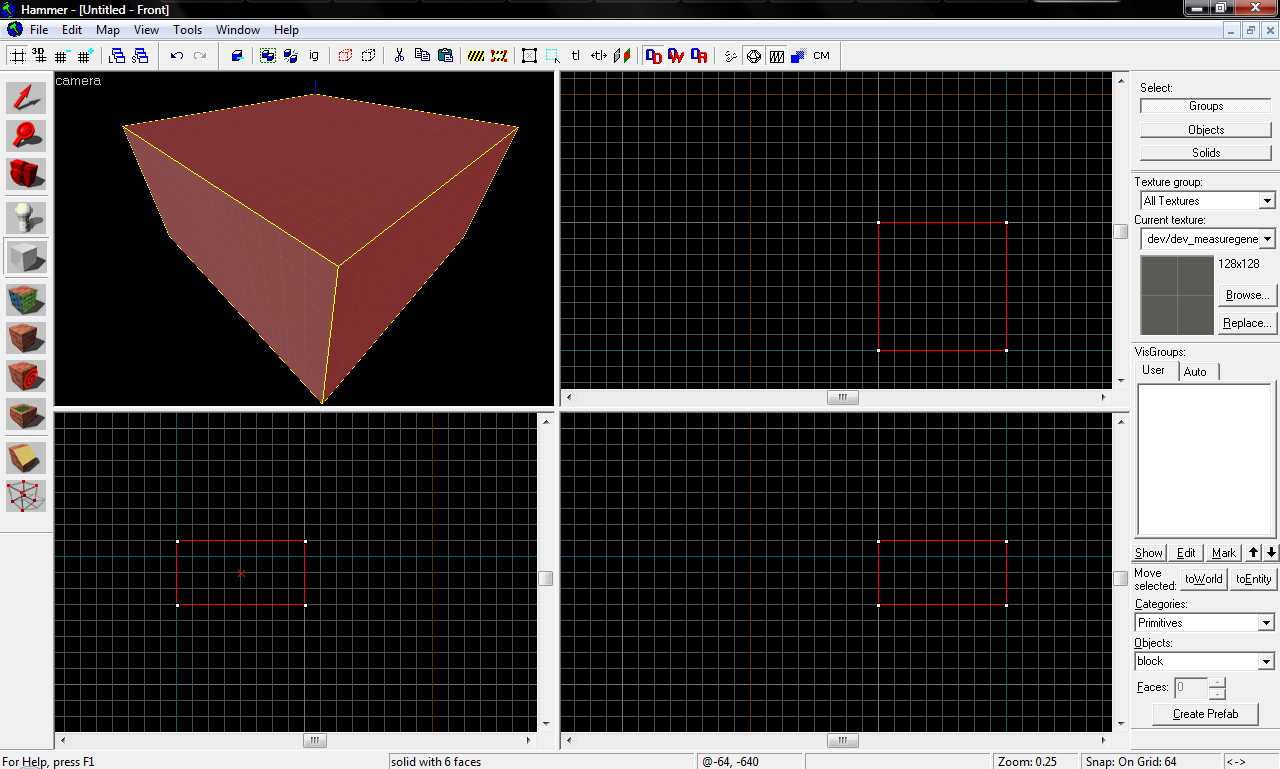This screenshot has width=1280, height=769.
Task: Activate the Vertex manipulation tool
Action: [x=27, y=495]
